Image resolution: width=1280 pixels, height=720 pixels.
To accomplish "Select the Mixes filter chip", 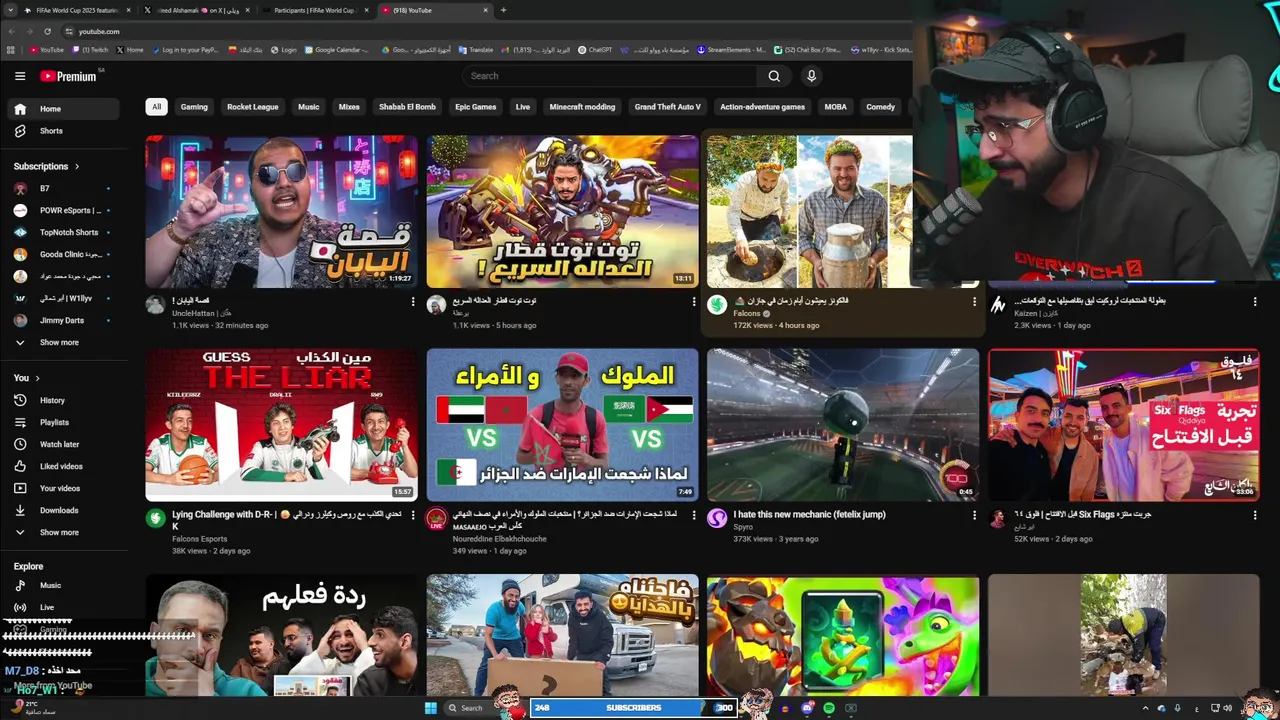I will pos(349,107).
